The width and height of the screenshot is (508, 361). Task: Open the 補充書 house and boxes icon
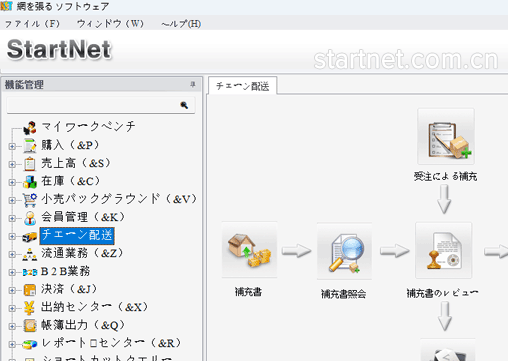pos(250,250)
